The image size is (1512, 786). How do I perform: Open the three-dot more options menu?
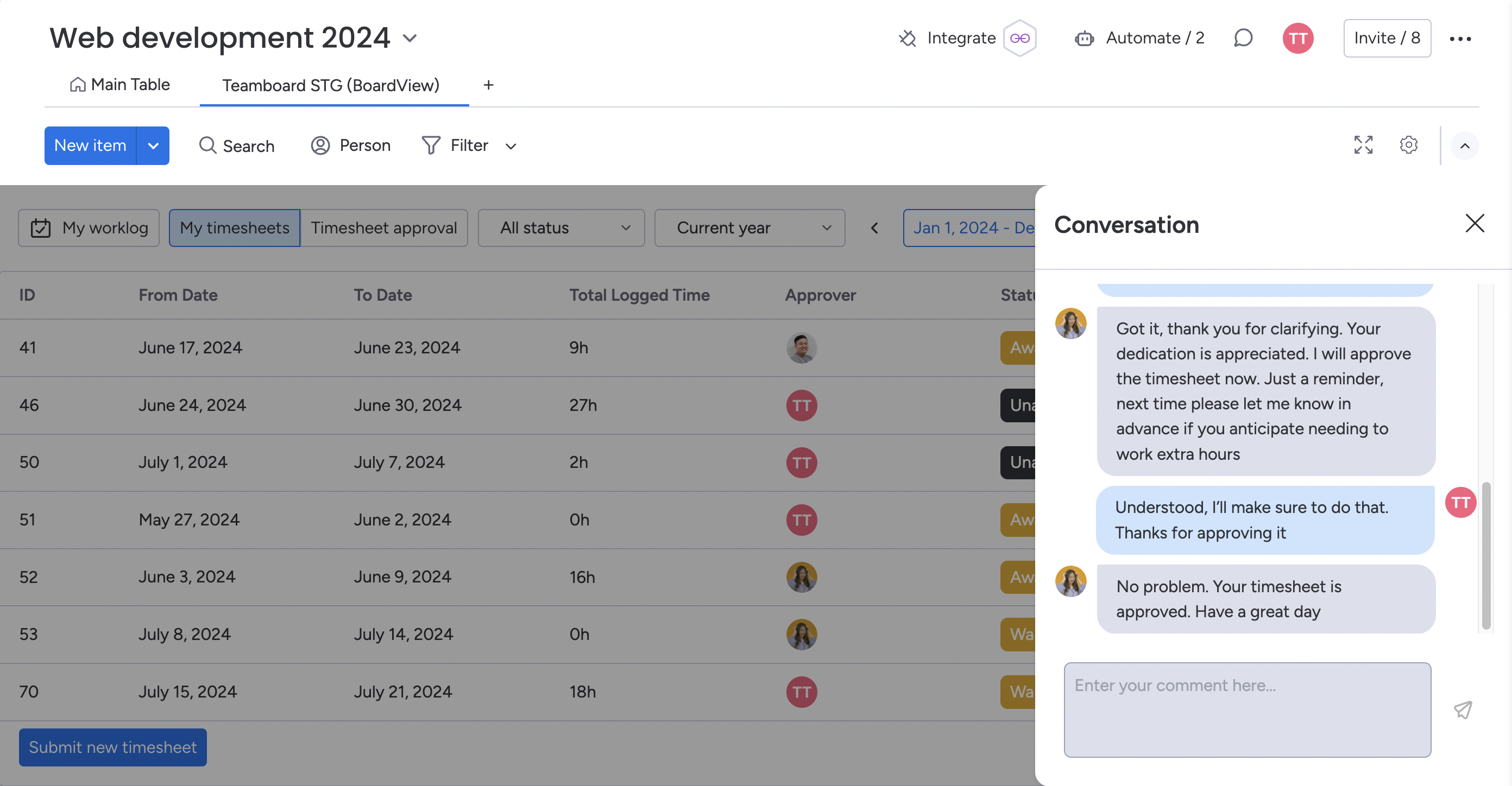[1460, 39]
